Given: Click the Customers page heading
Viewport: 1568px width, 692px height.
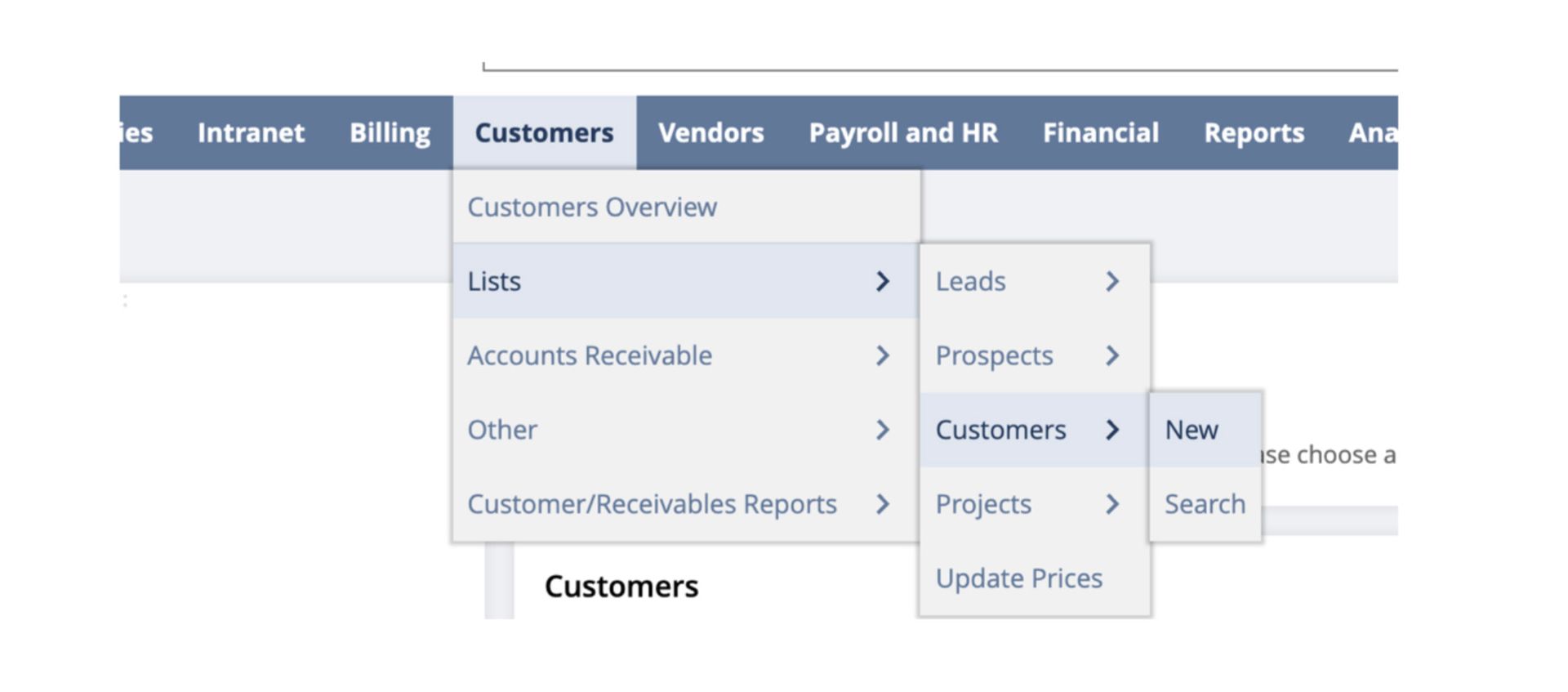Looking at the screenshot, I should click(622, 586).
